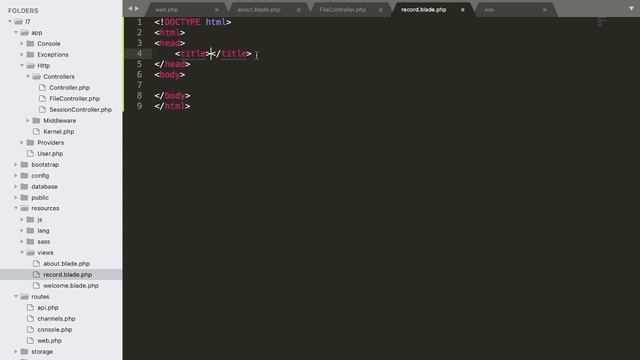Click the Exceptions folder icon
The image size is (640, 360).
30,54
